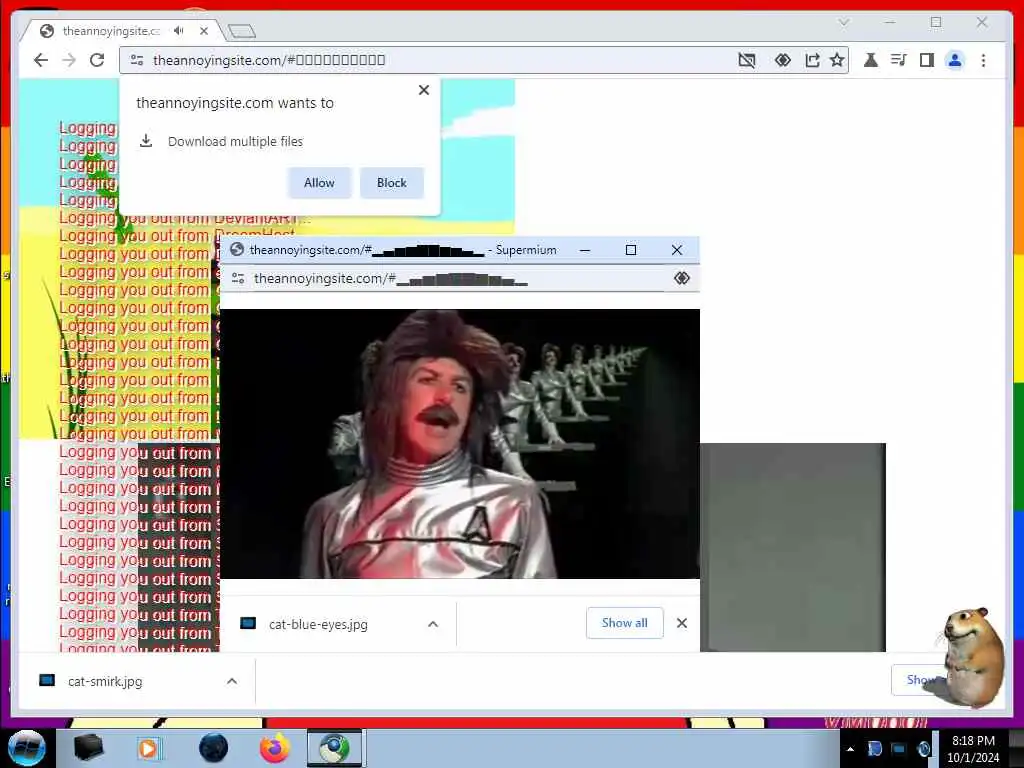Bookmark this page with star icon
Image resolution: width=1024 pixels, height=768 pixels.
837,61
